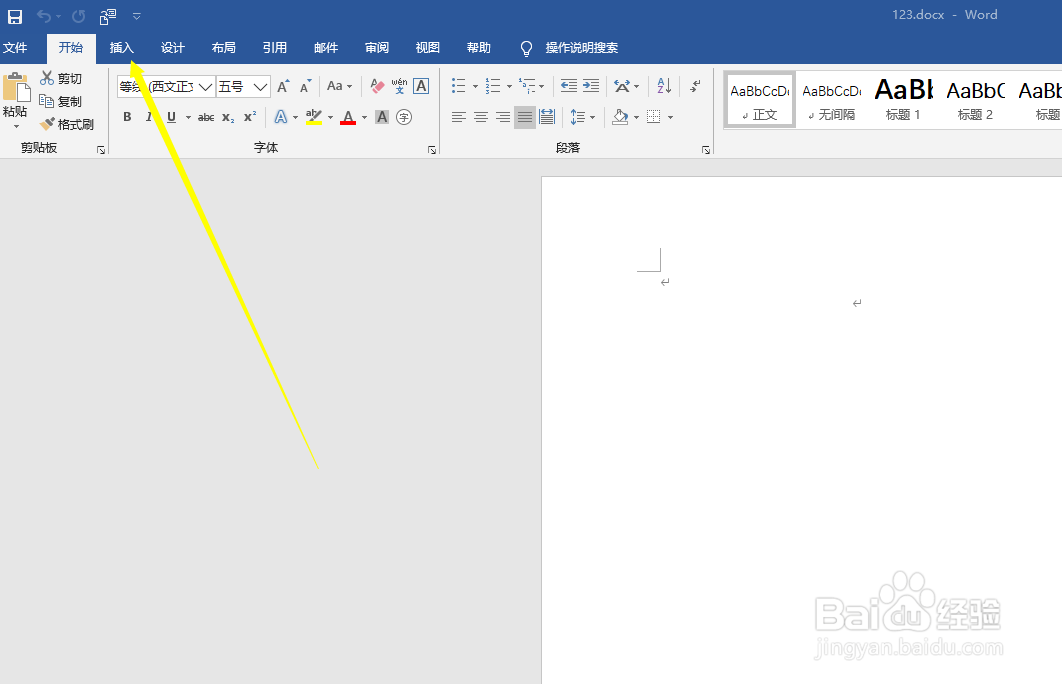Toggle subscript x₂
This screenshot has height=684, width=1062.
coord(228,117)
